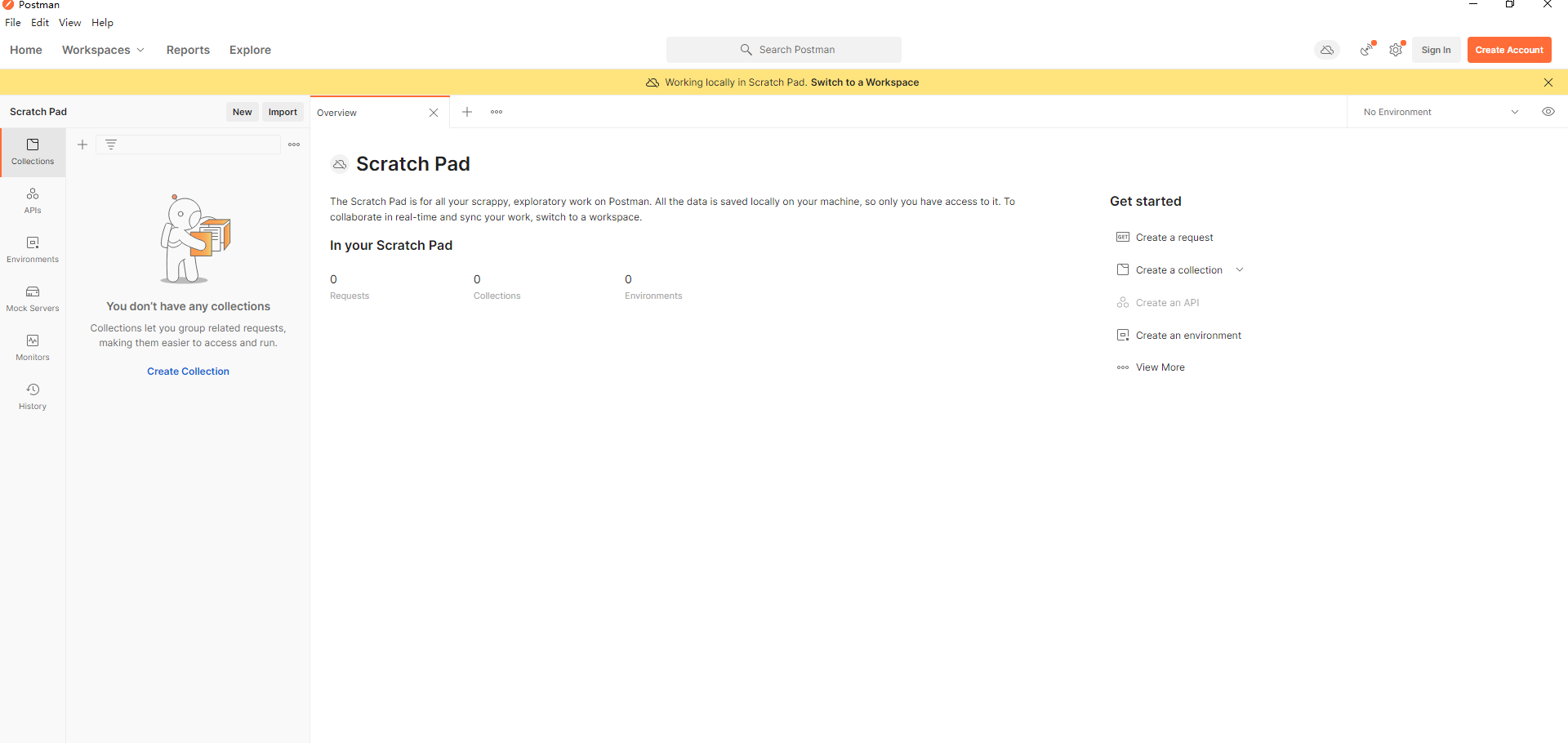Click the Requests count label
1568x743 pixels.
(350, 296)
